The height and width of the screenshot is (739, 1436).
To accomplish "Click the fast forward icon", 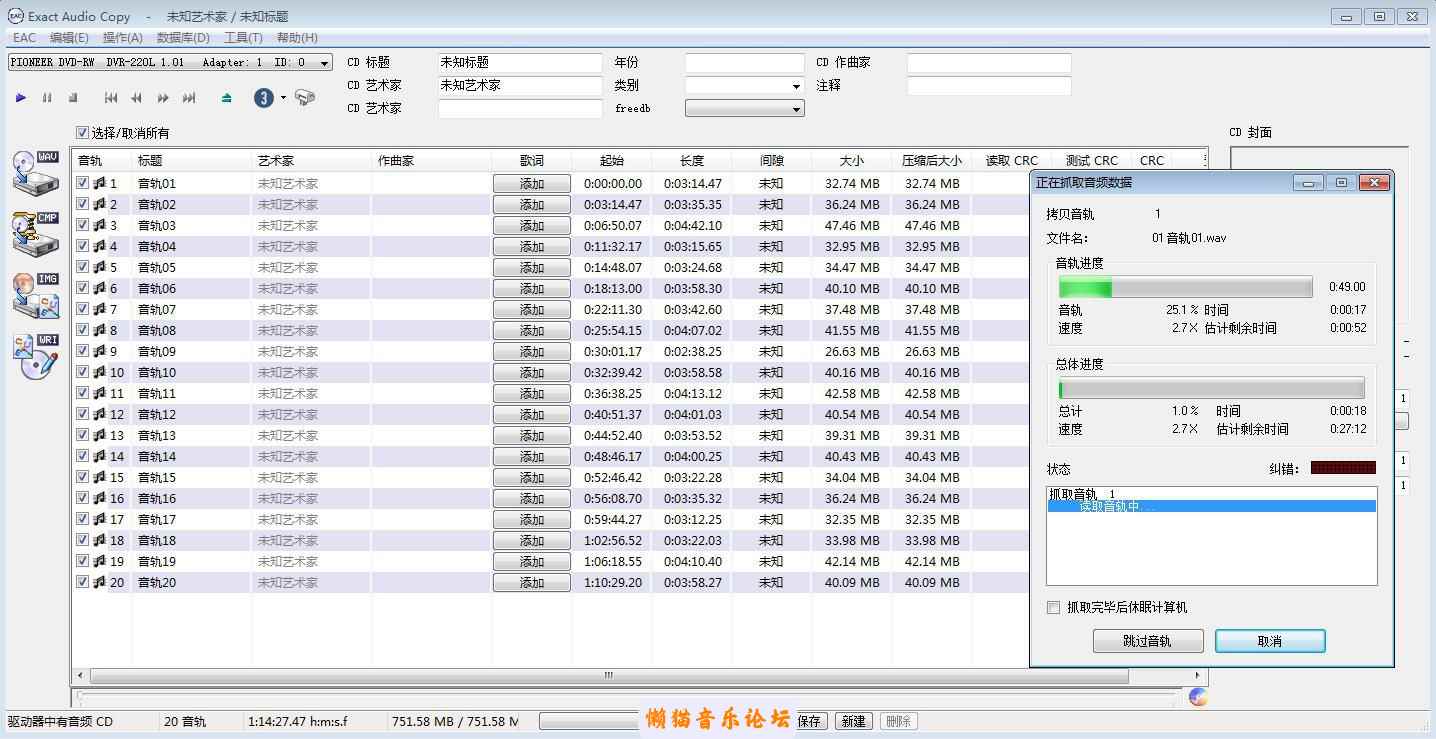I will coord(162,98).
